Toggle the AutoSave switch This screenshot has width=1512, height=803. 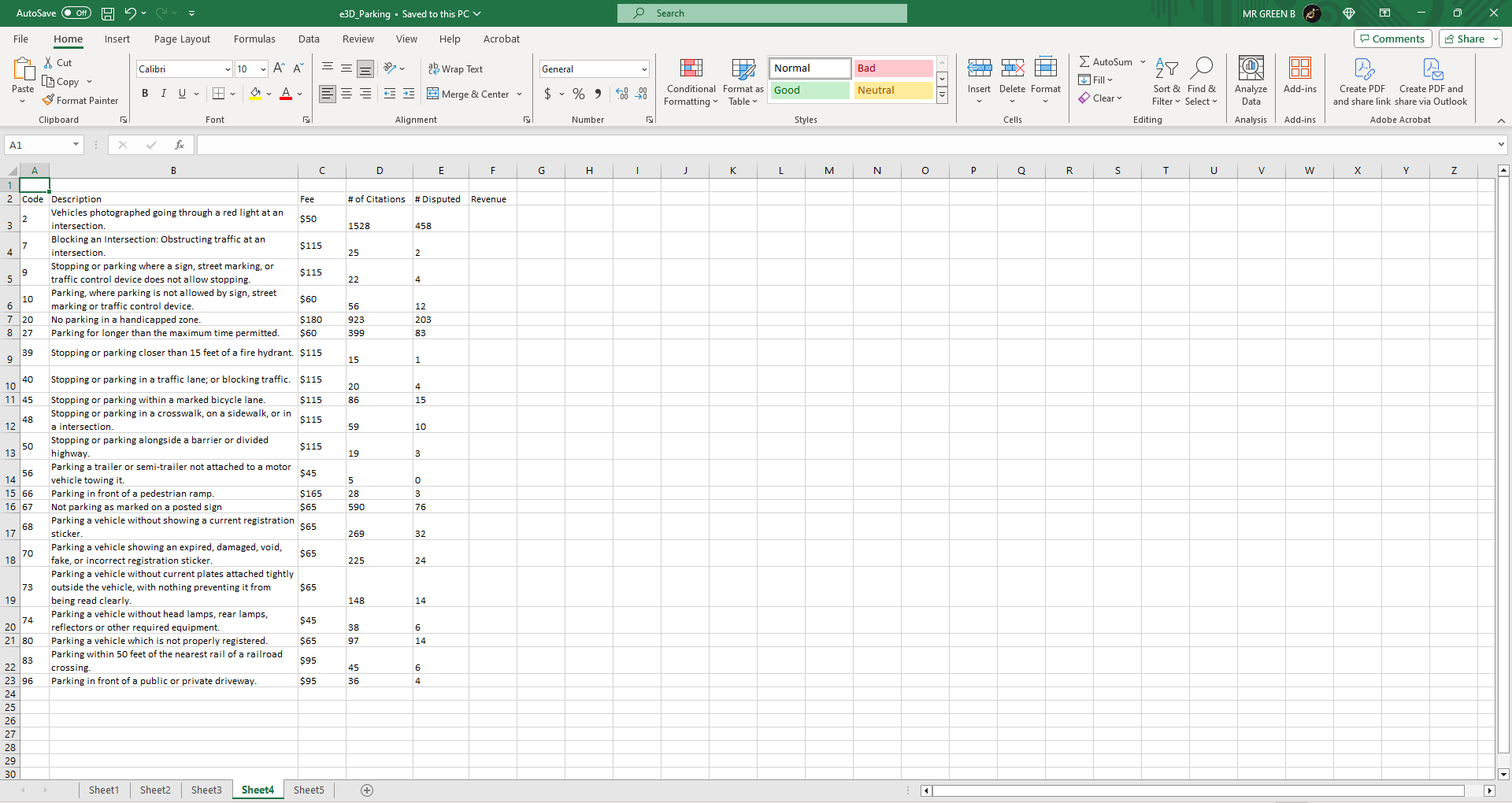tap(76, 13)
